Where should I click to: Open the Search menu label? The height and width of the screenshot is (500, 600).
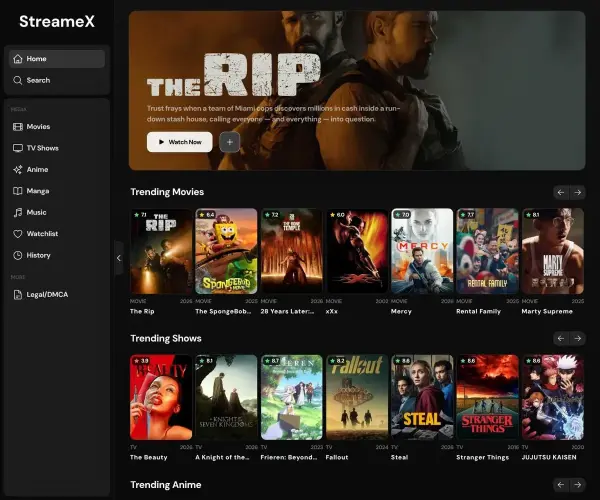pos(38,80)
